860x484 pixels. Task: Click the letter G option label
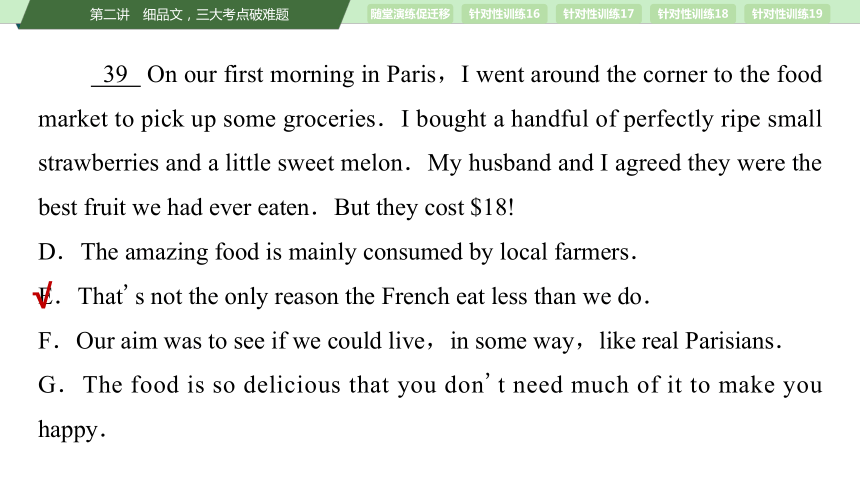pos(50,385)
